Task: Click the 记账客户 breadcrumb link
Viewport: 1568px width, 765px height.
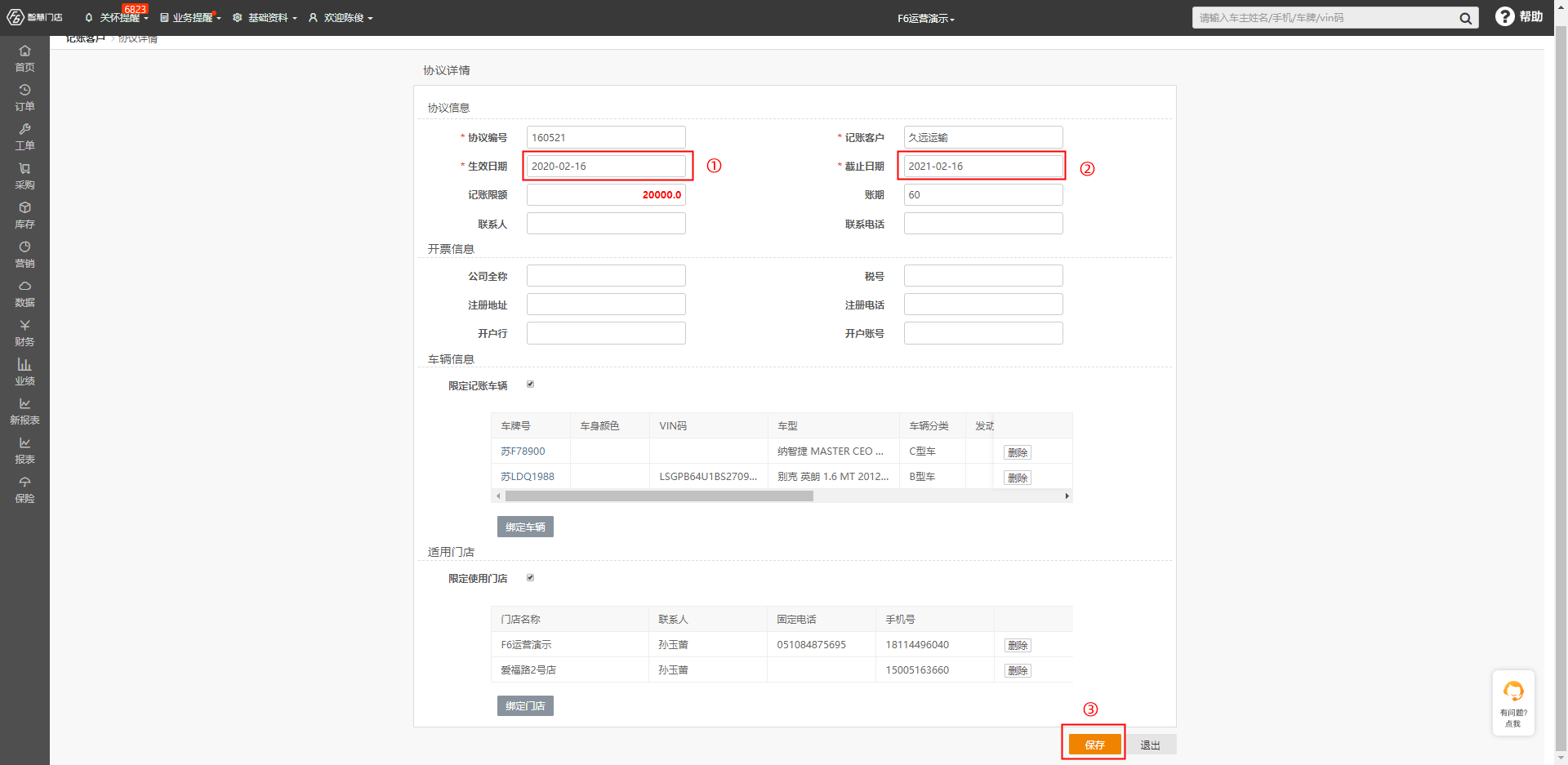Action: [x=85, y=38]
